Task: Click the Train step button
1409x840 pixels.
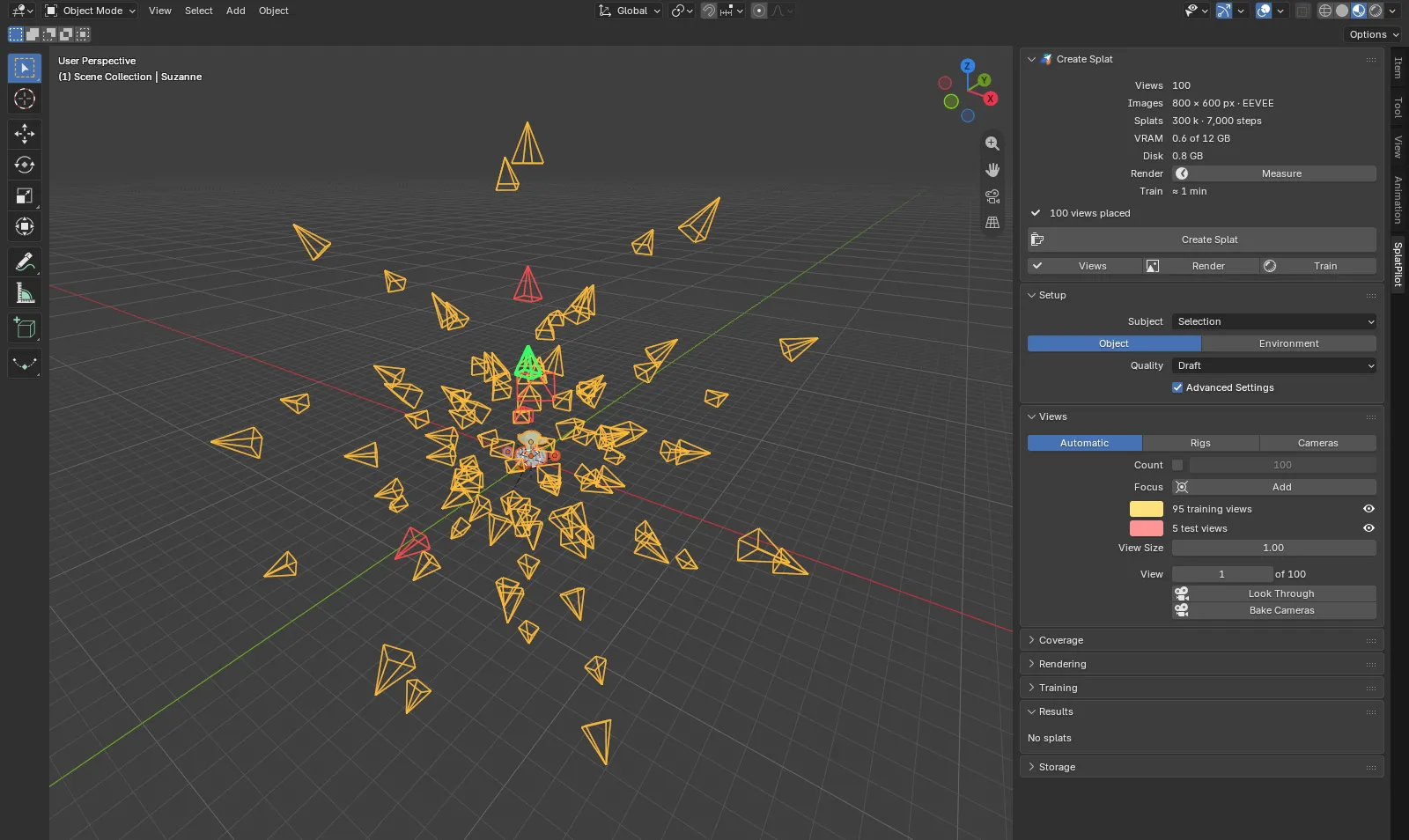Action: pyautogui.click(x=1317, y=266)
